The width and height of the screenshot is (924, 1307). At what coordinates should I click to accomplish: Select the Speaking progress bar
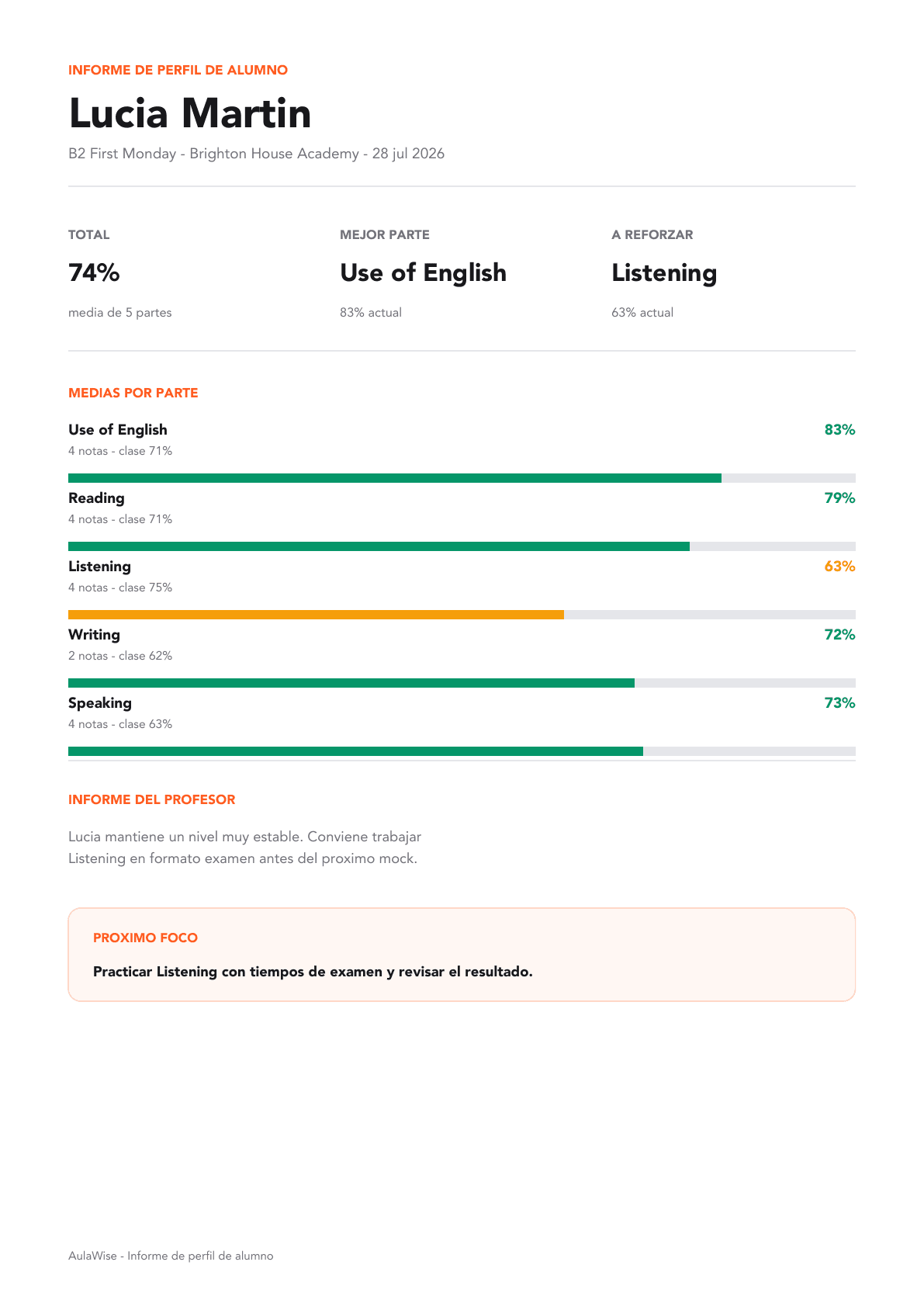(462, 751)
